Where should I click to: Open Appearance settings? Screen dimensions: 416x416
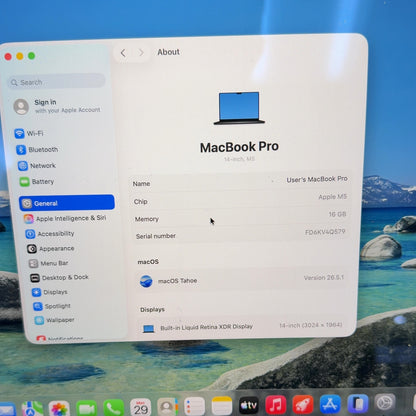coord(51,249)
